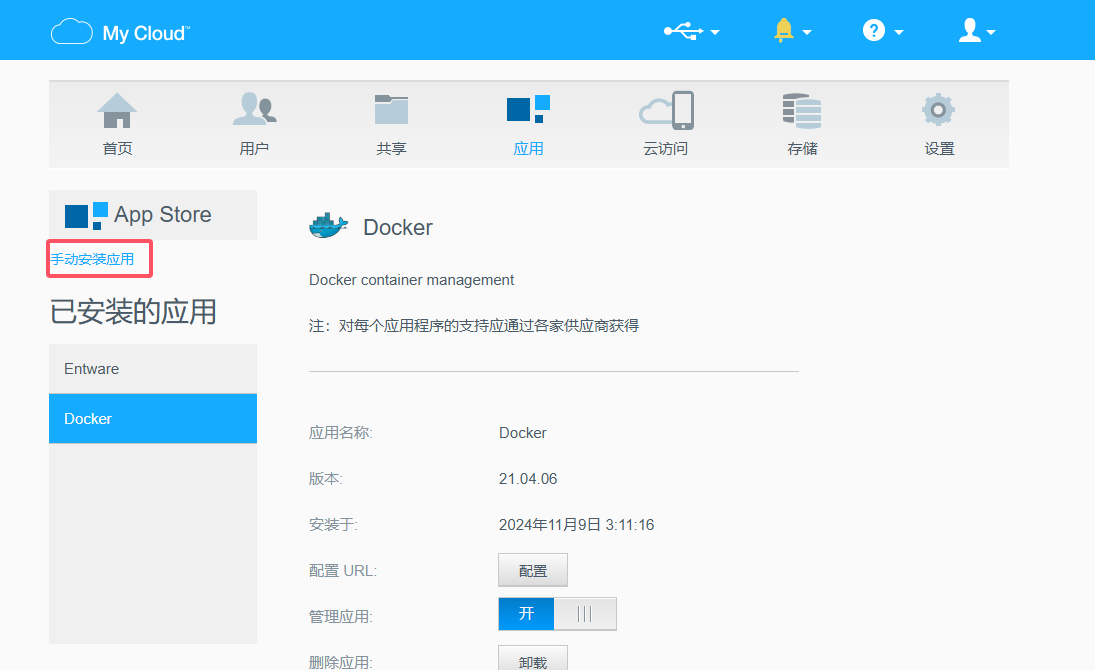The height and width of the screenshot is (670, 1095).
Task: Click the 首页 tab label
Action: coord(117,149)
